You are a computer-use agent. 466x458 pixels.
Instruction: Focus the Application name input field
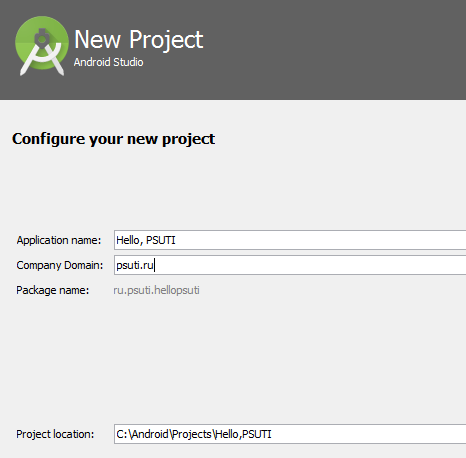pos(290,240)
